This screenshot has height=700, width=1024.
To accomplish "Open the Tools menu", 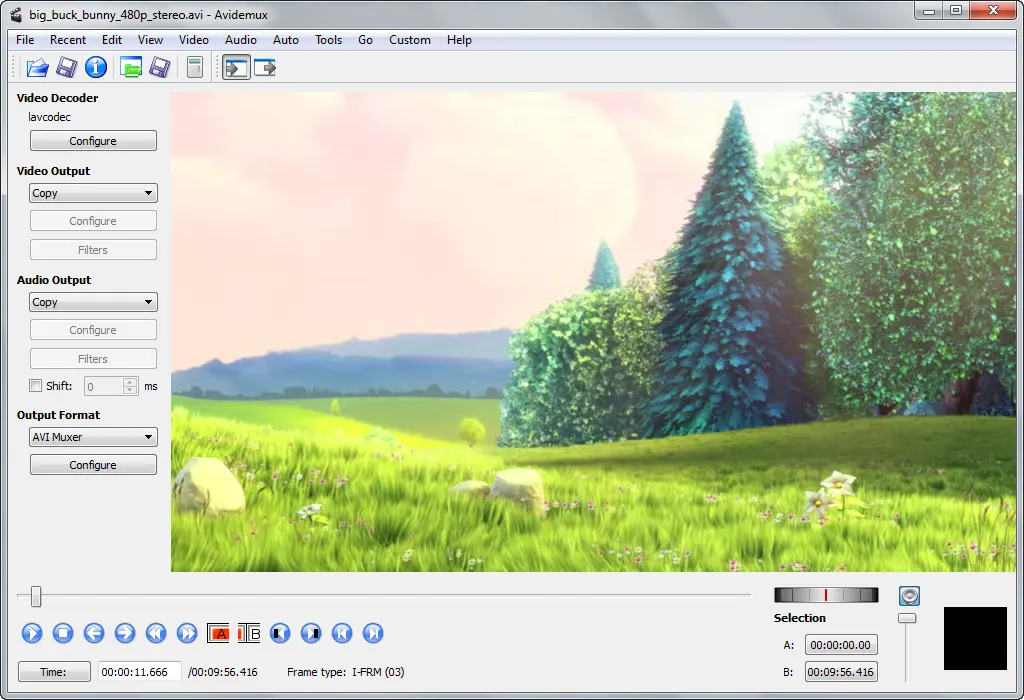I will pyautogui.click(x=328, y=40).
